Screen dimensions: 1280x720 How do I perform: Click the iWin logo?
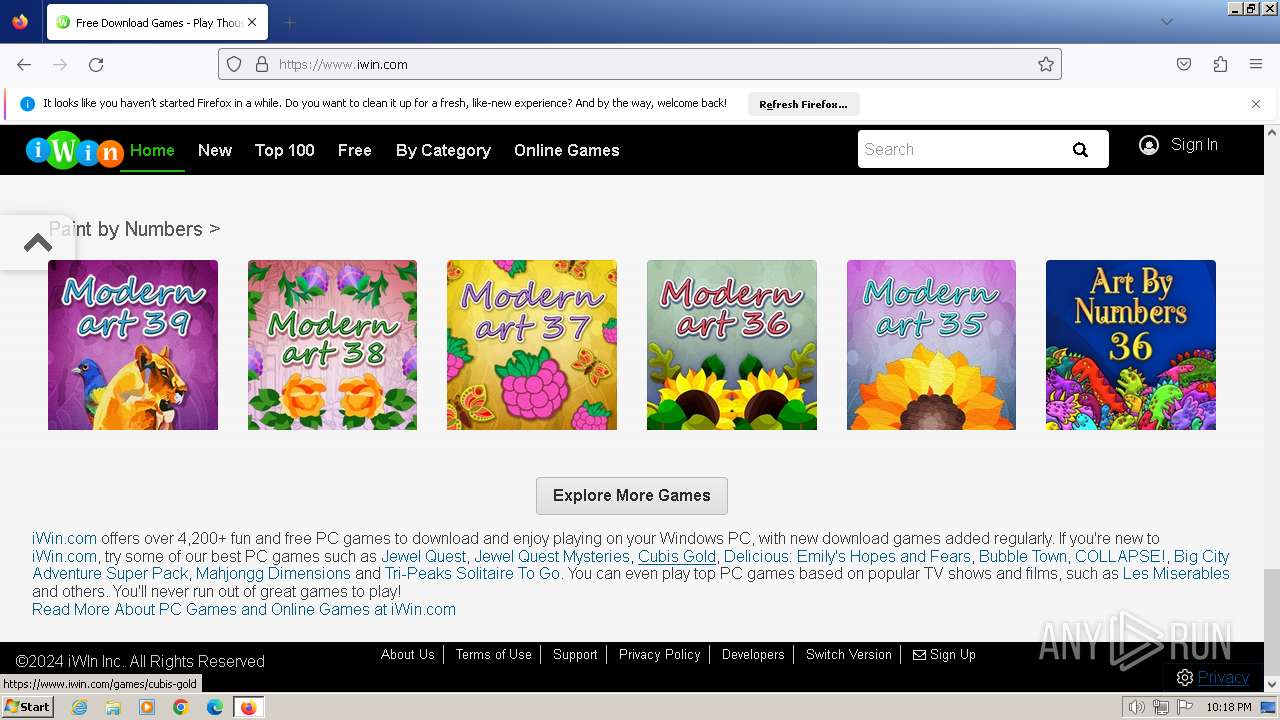[x=74, y=150]
